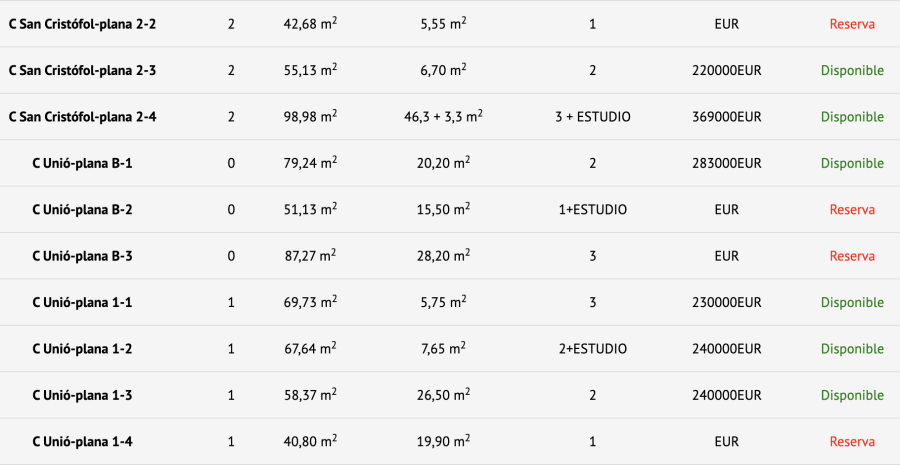Image resolution: width=900 pixels, height=465 pixels.
Task: Click the 369000EUR price cell
Action: click(x=727, y=117)
